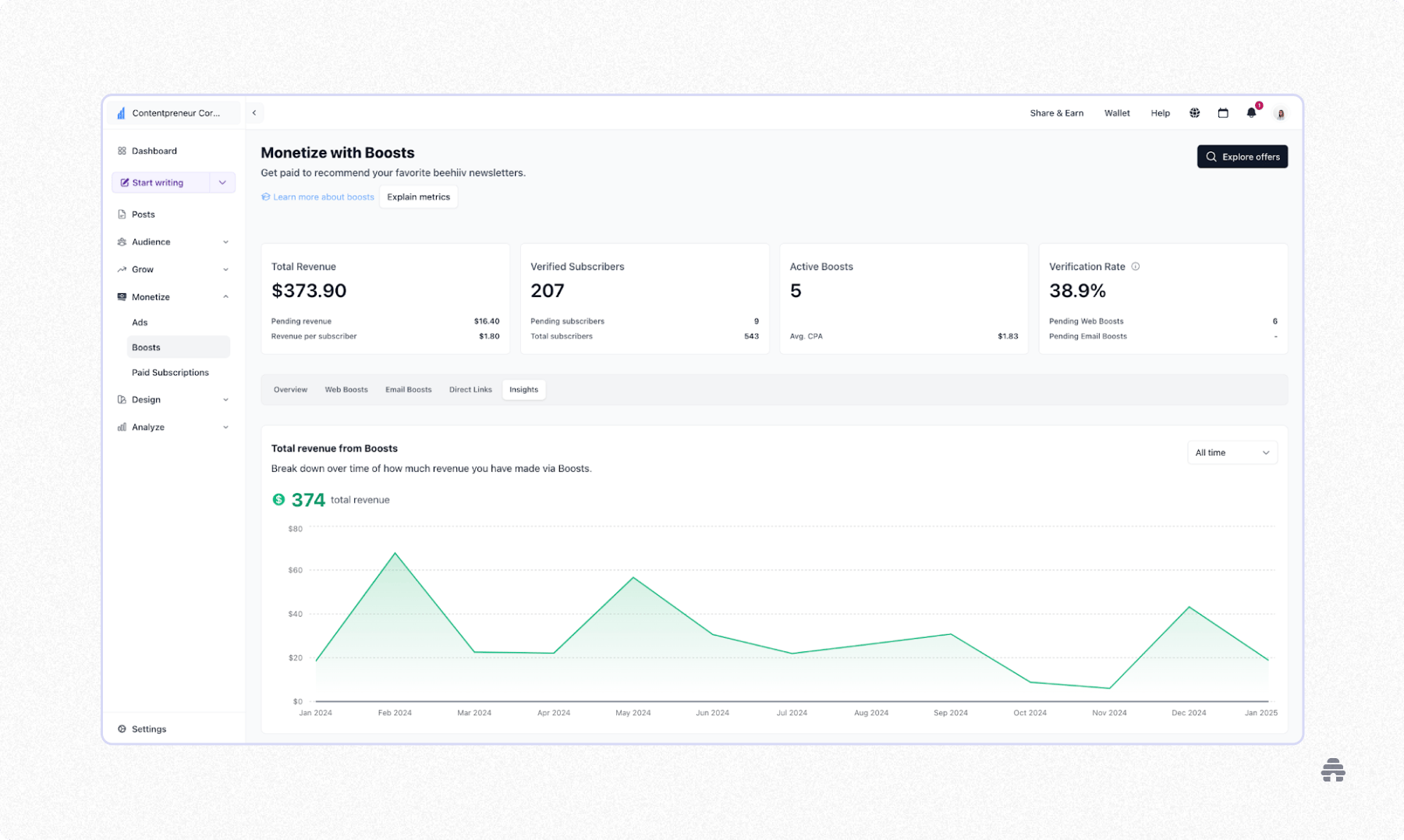Open the Analyze chart icon
The image size is (1404, 840).
pyautogui.click(x=122, y=427)
